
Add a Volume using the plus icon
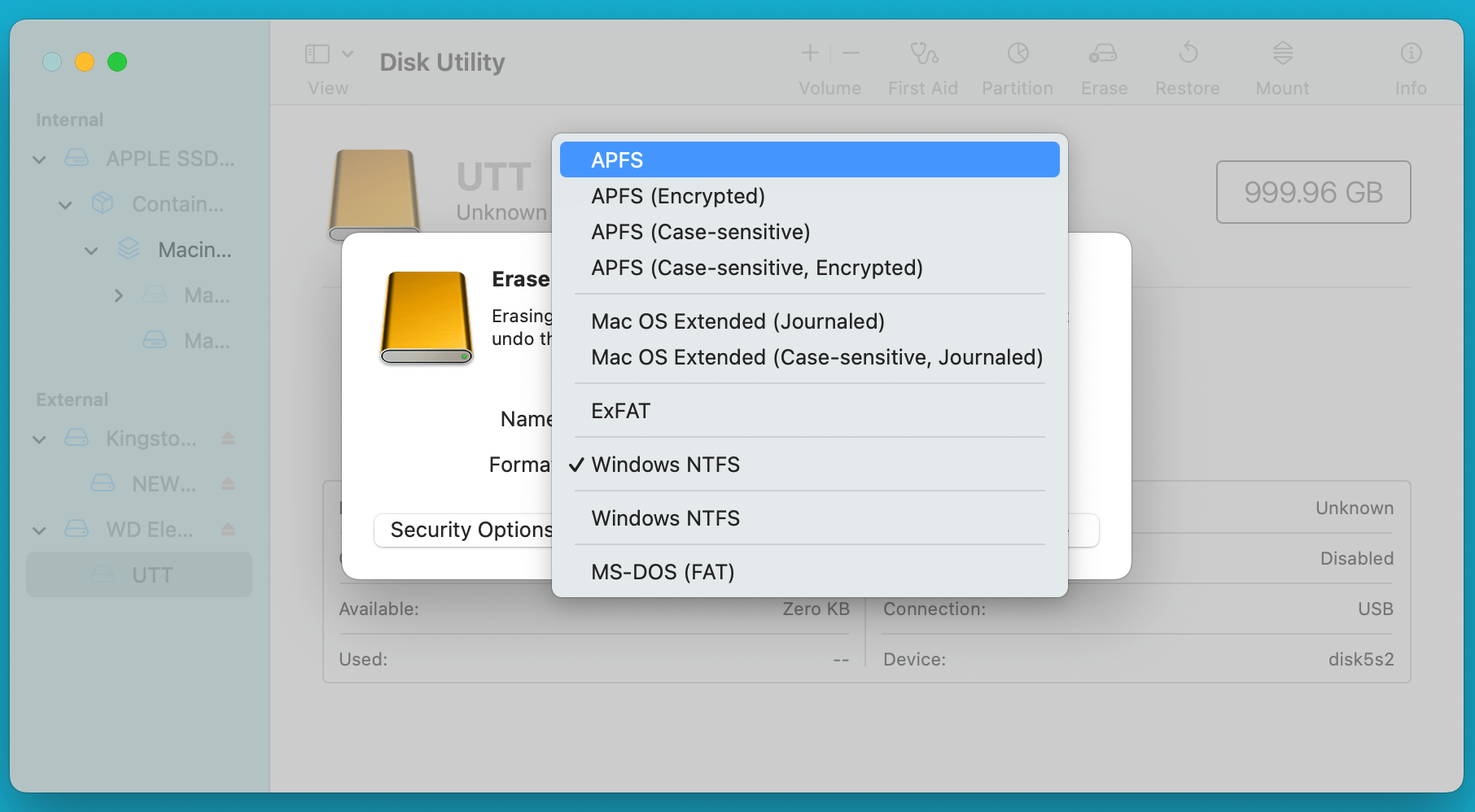pos(809,54)
